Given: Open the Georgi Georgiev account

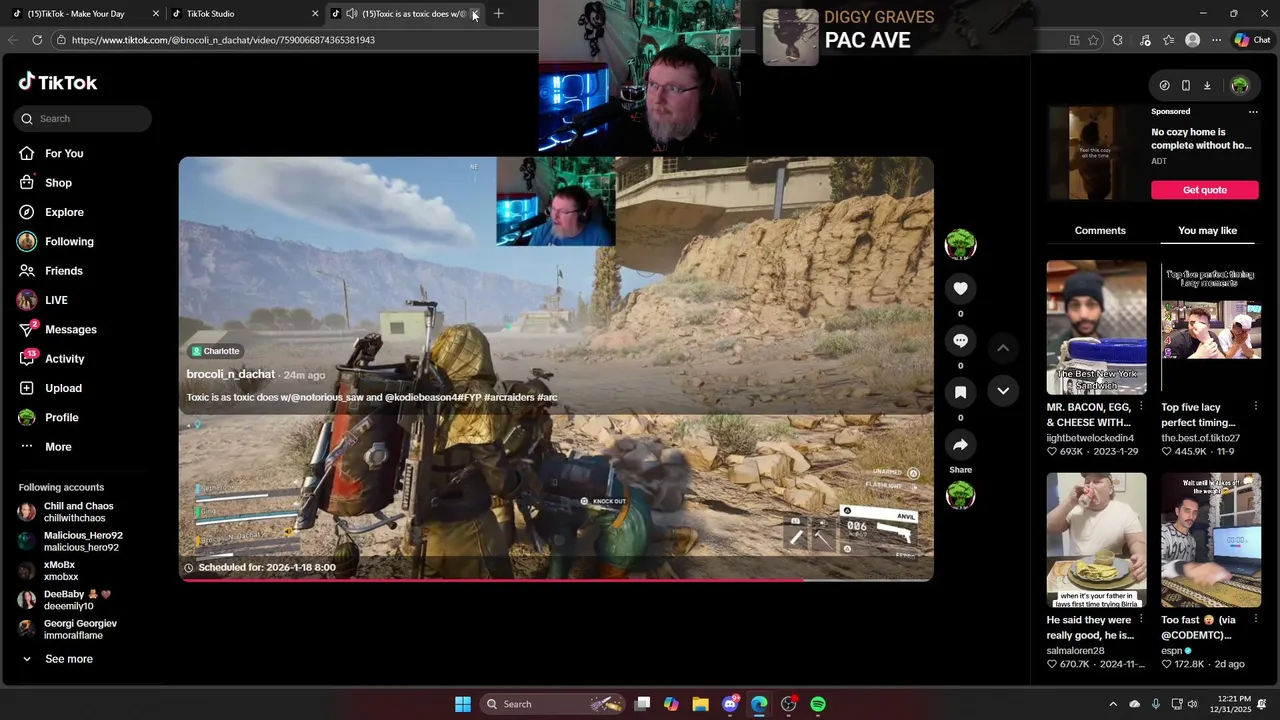Looking at the screenshot, I should point(70,629).
